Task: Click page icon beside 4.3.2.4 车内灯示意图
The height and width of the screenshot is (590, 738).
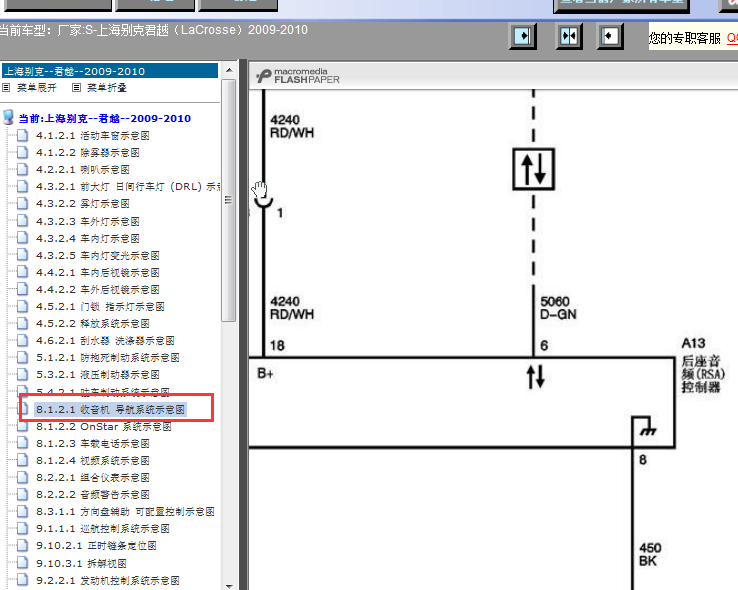Action: coord(22,238)
